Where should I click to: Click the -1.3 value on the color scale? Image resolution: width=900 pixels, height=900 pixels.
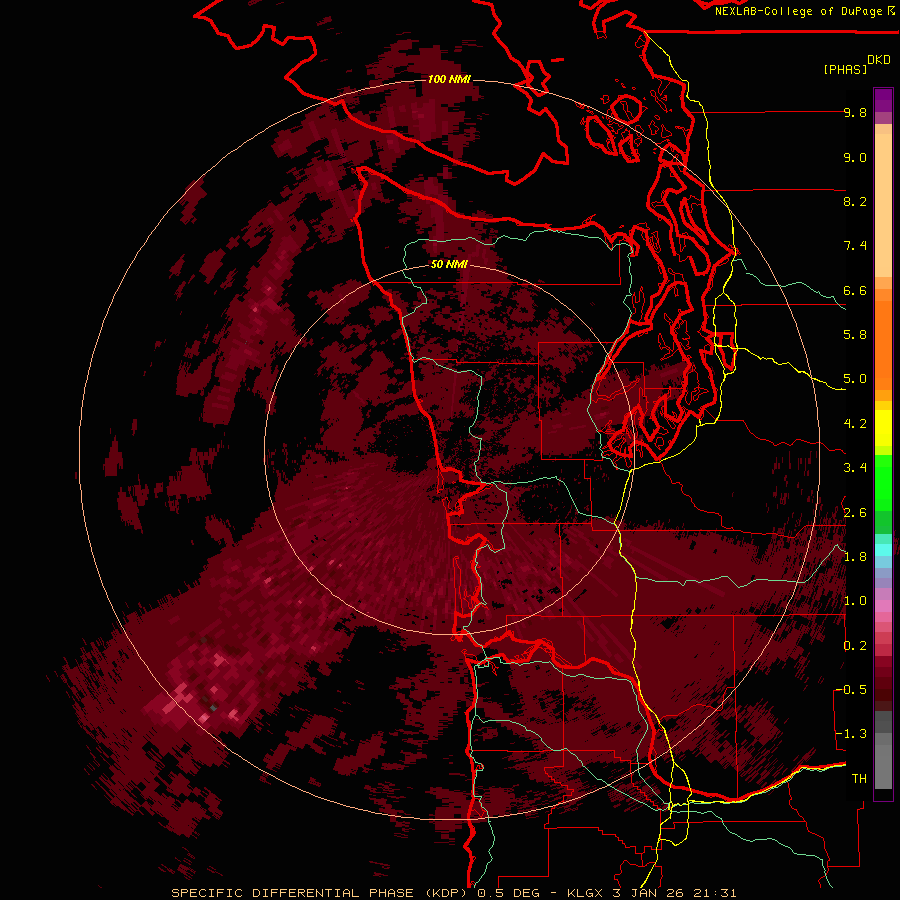(x=851, y=734)
